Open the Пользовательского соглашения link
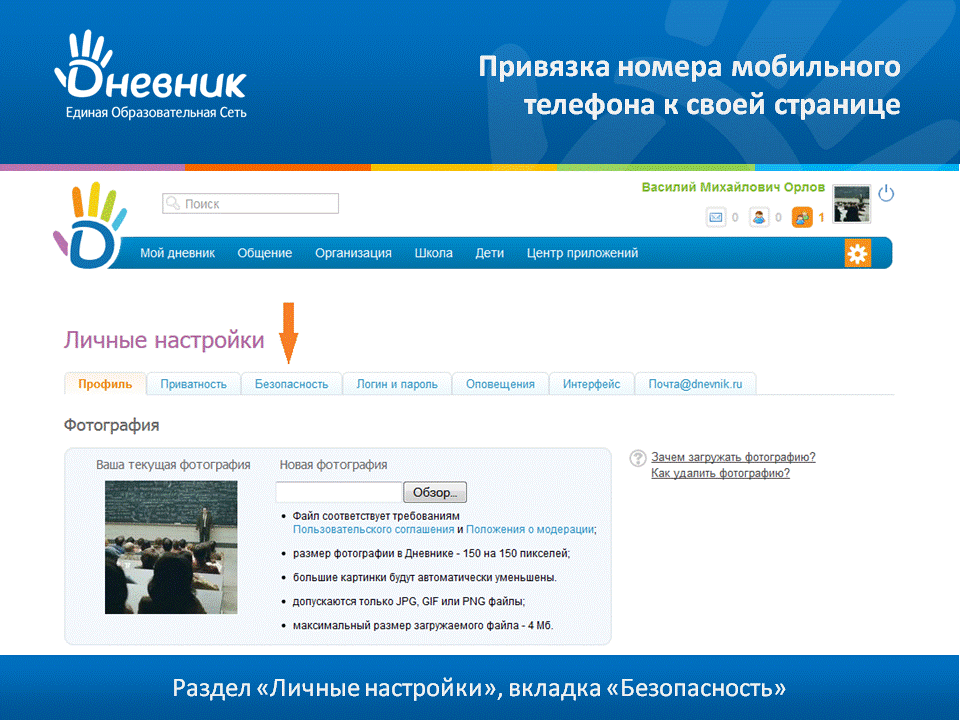This screenshot has height=720, width=960. (x=373, y=529)
